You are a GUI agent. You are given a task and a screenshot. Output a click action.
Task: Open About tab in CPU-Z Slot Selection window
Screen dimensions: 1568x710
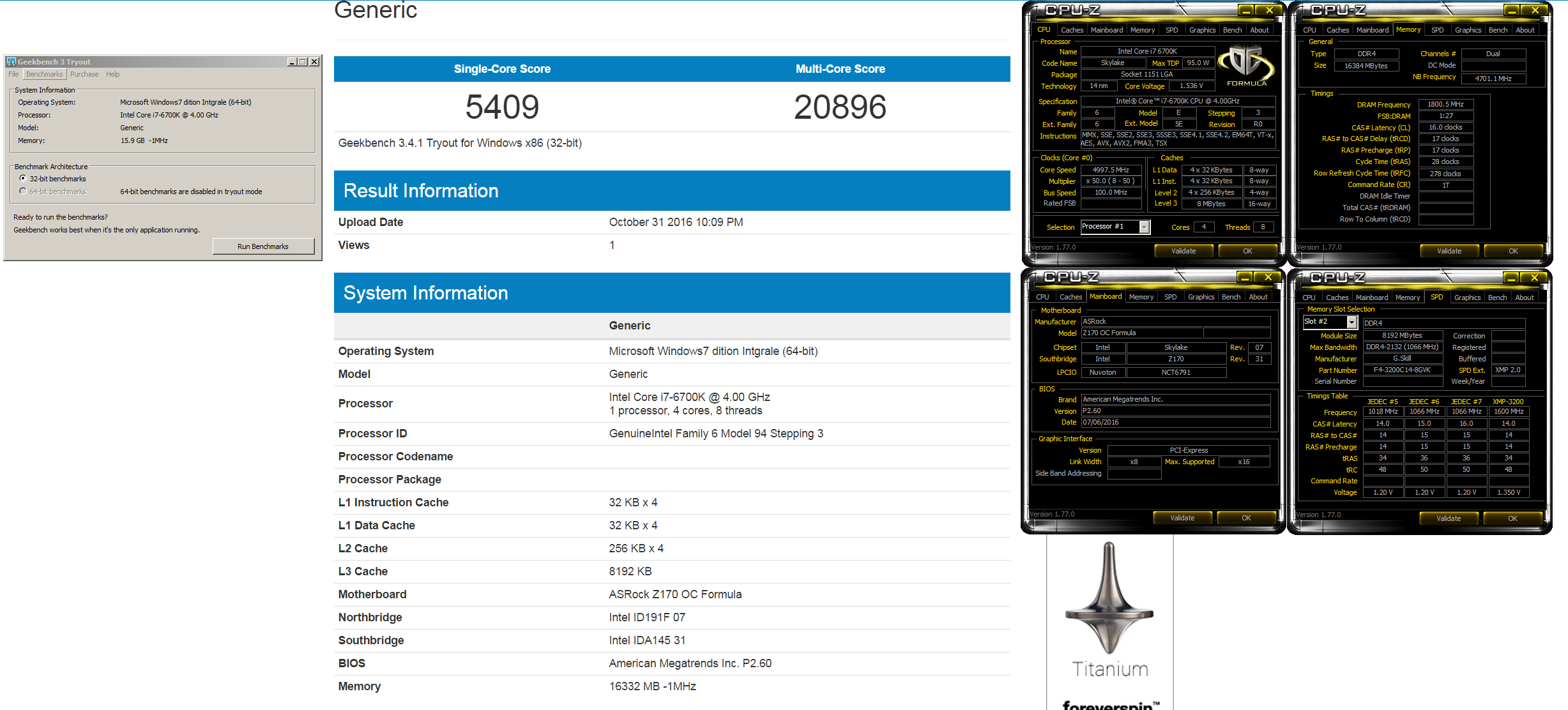[1525, 298]
